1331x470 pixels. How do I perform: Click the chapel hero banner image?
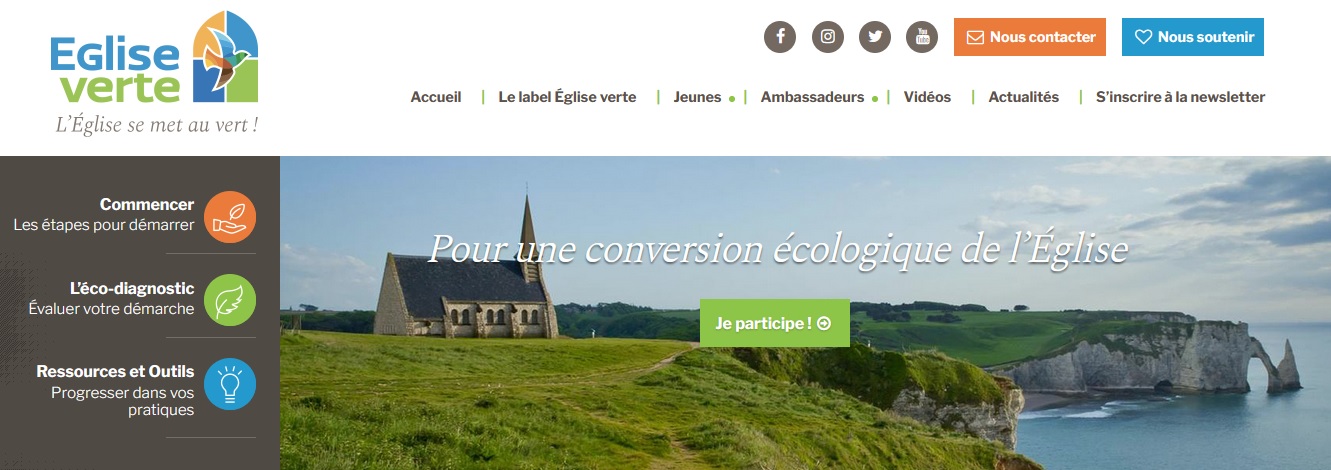(805, 313)
